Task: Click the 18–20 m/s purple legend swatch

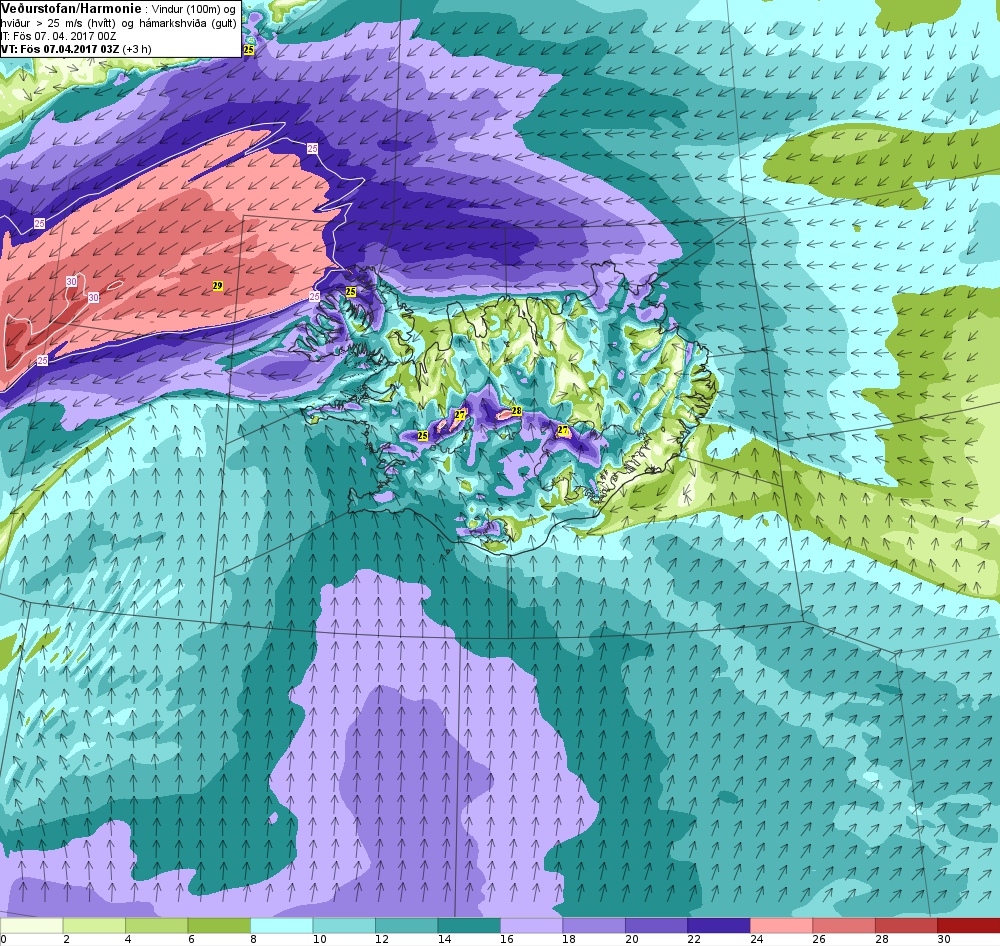Action: pos(594,925)
